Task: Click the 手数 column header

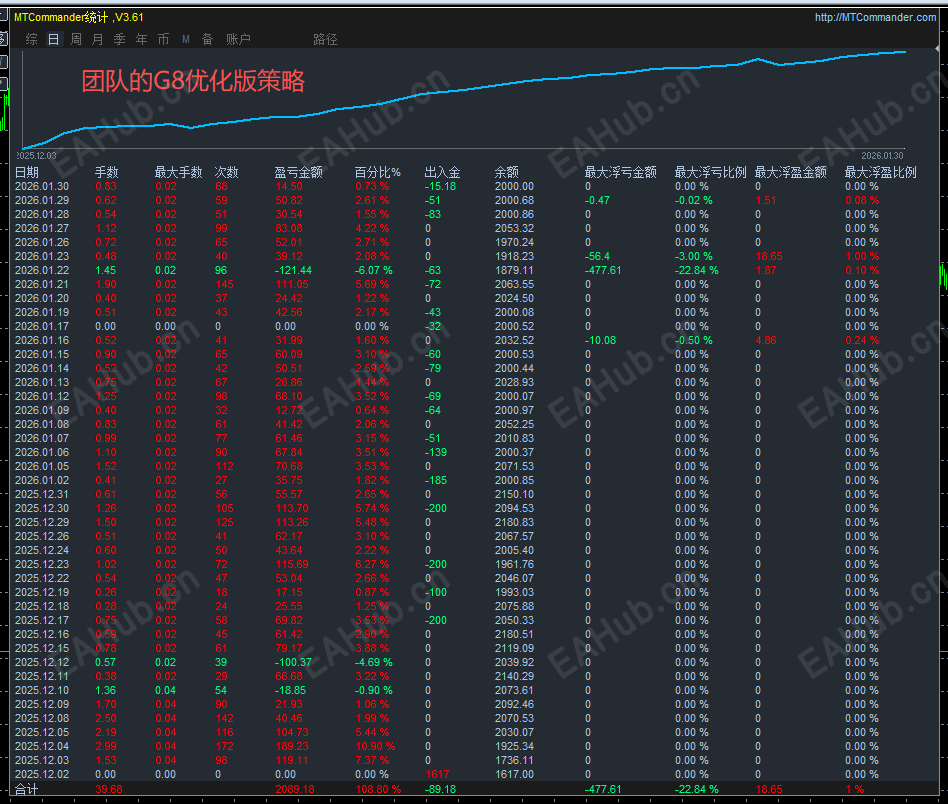Action: click(x=106, y=172)
